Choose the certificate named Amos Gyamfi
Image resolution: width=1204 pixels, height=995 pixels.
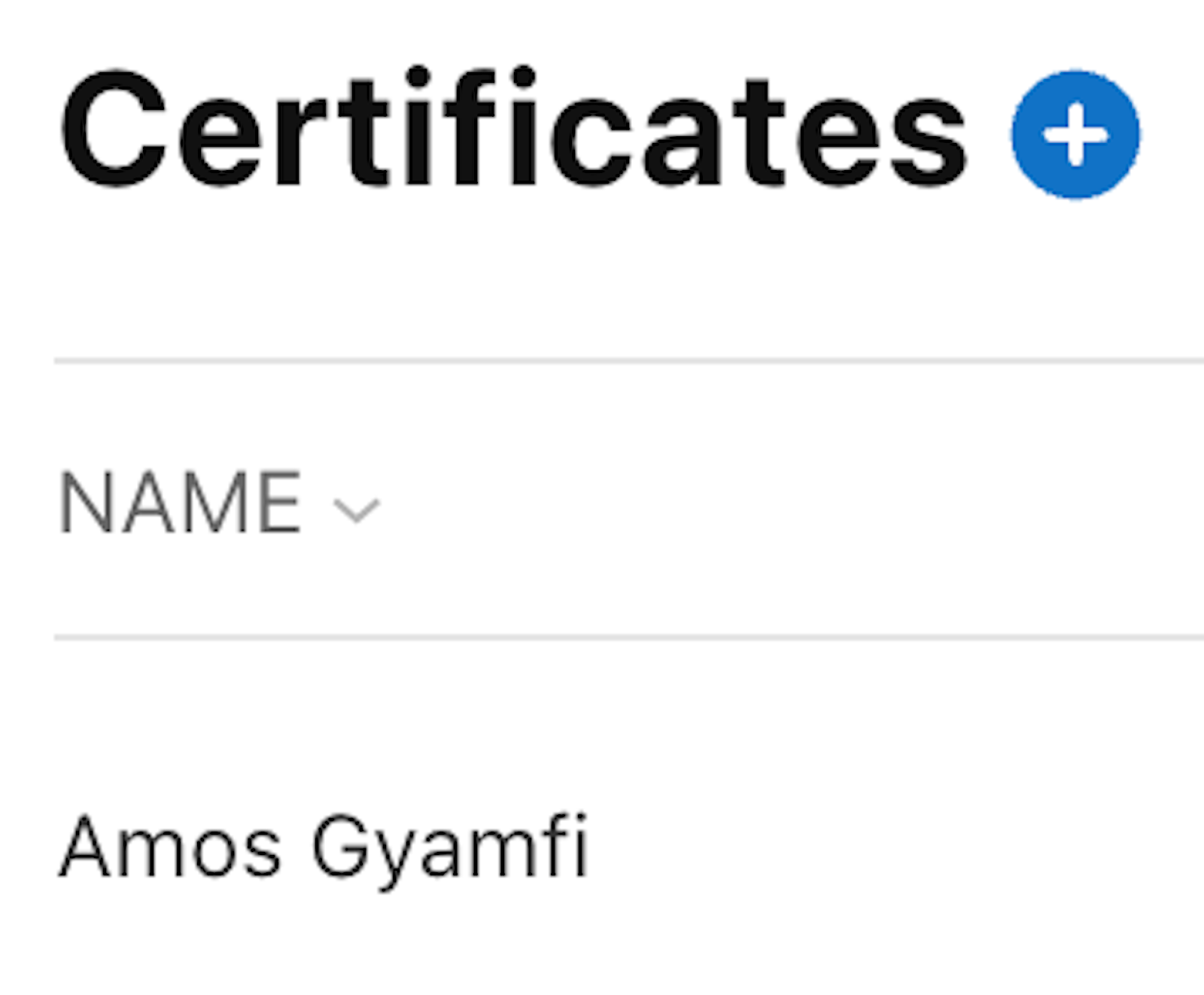pos(324,848)
